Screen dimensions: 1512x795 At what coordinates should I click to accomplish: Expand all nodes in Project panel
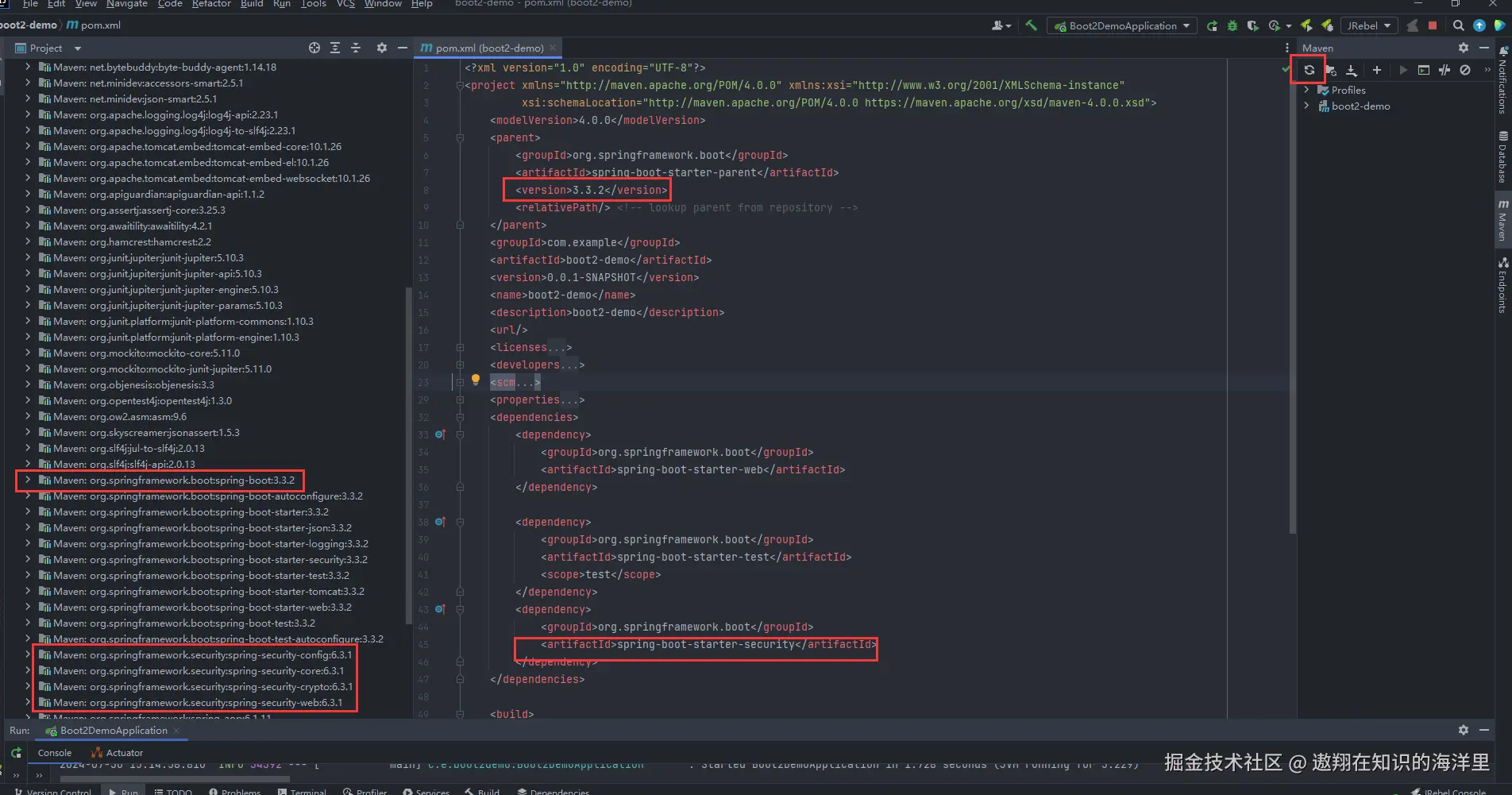(x=335, y=48)
